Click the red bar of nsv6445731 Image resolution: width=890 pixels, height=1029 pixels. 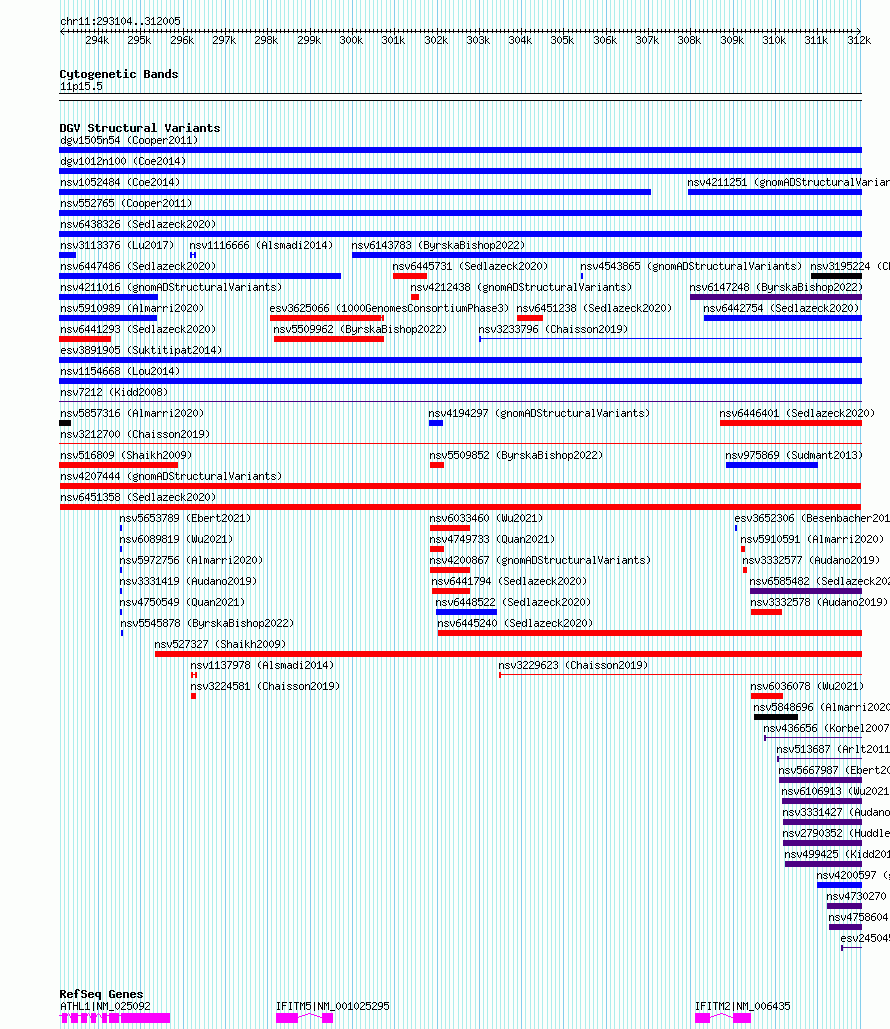410,276
